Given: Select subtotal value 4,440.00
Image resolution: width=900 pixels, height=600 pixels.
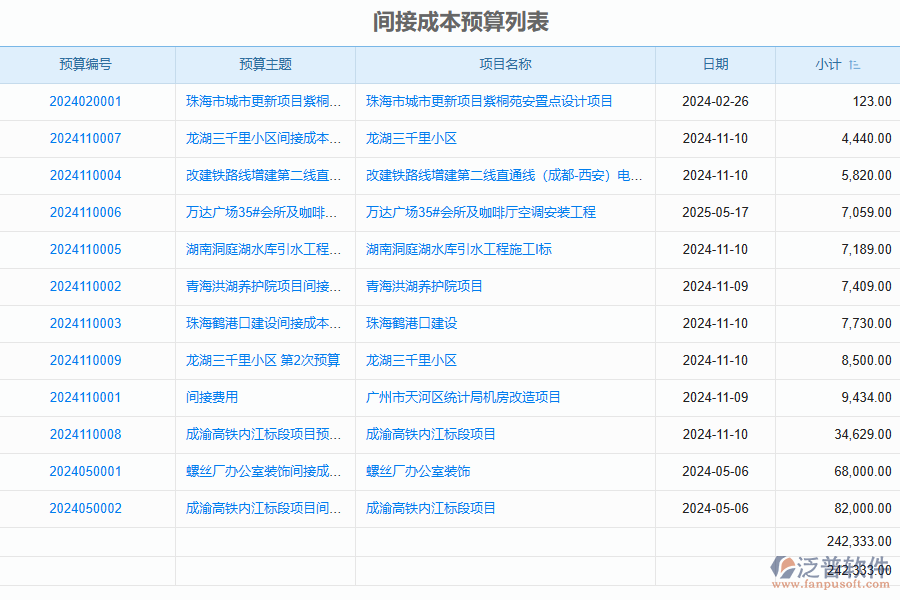Looking at the screenshot, I should pyautogui.click(x=867, y=138).
